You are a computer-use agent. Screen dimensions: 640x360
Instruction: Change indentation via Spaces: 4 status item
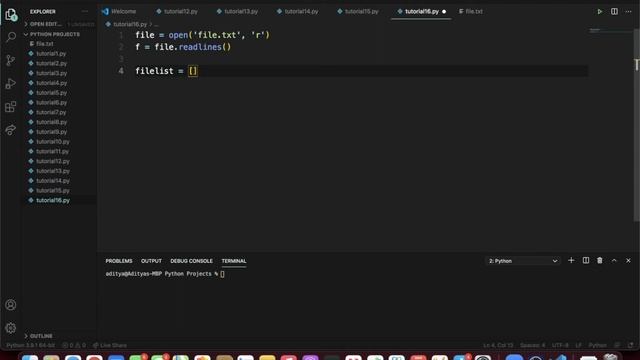(x=532, y=345)
